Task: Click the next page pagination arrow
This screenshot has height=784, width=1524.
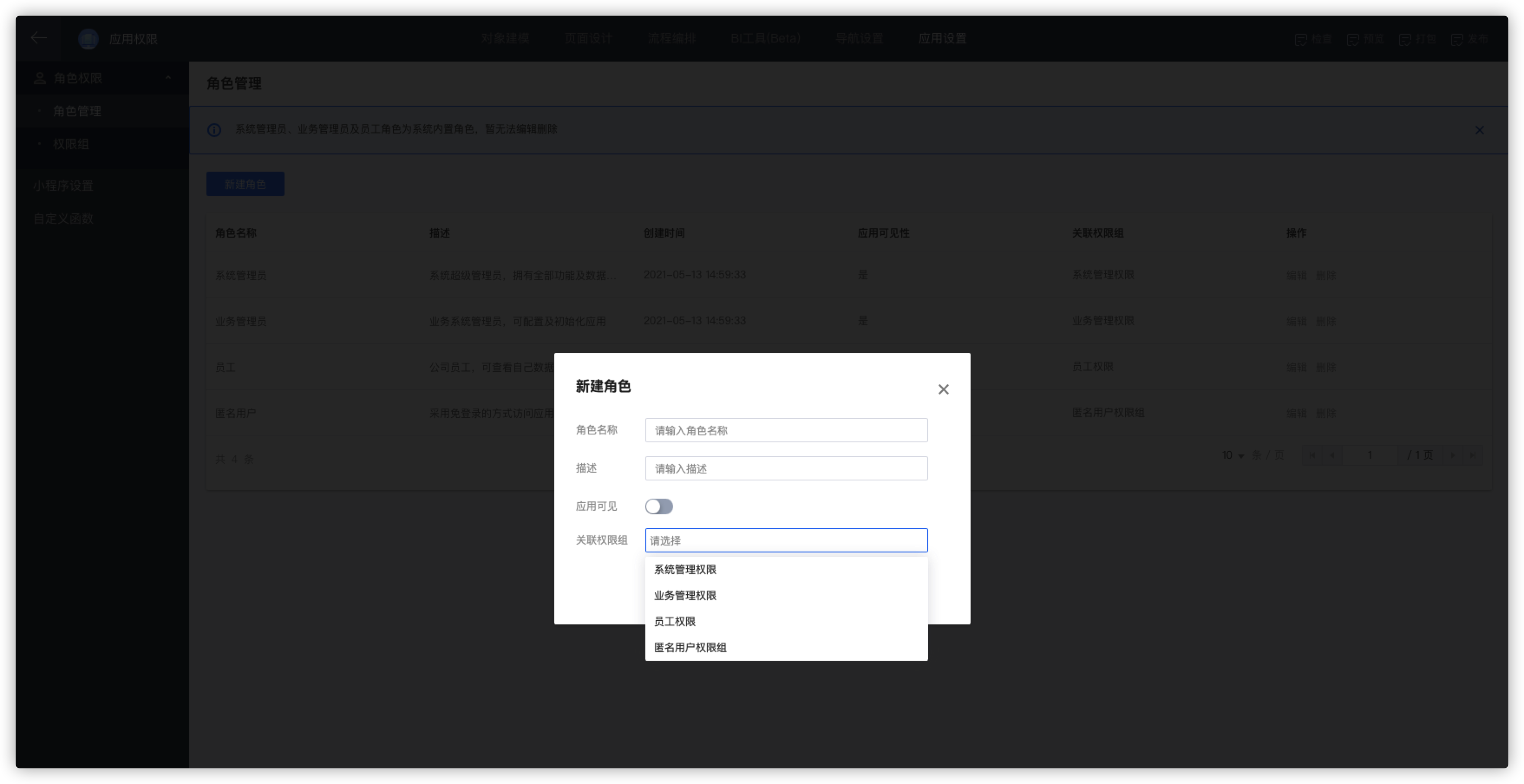Action: point(1452,455)
